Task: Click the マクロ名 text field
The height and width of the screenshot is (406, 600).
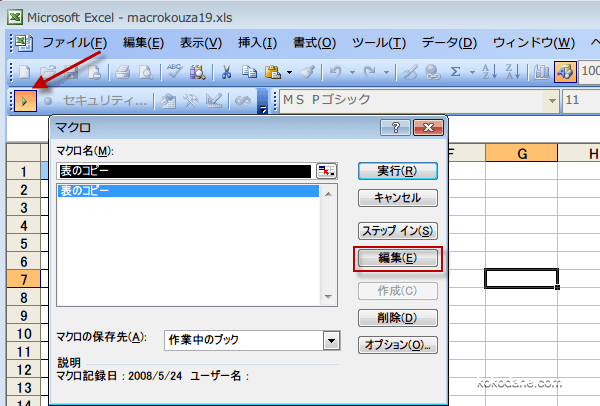Action: [x=185, y=171]
